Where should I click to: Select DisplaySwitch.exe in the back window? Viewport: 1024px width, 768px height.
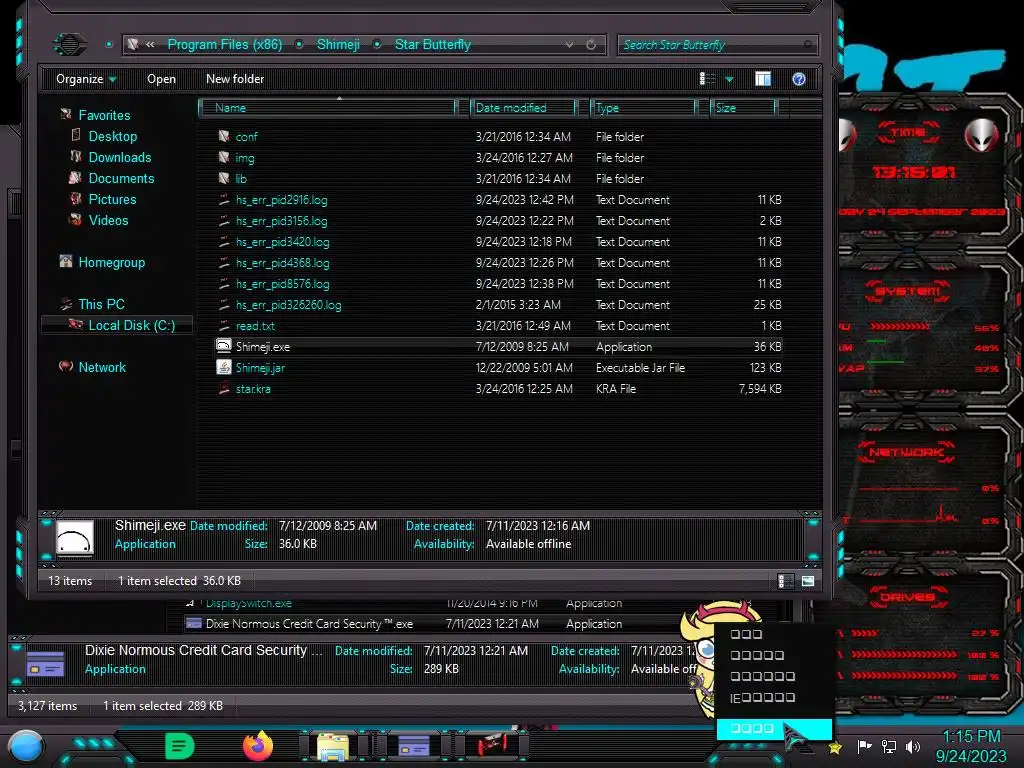249,604
